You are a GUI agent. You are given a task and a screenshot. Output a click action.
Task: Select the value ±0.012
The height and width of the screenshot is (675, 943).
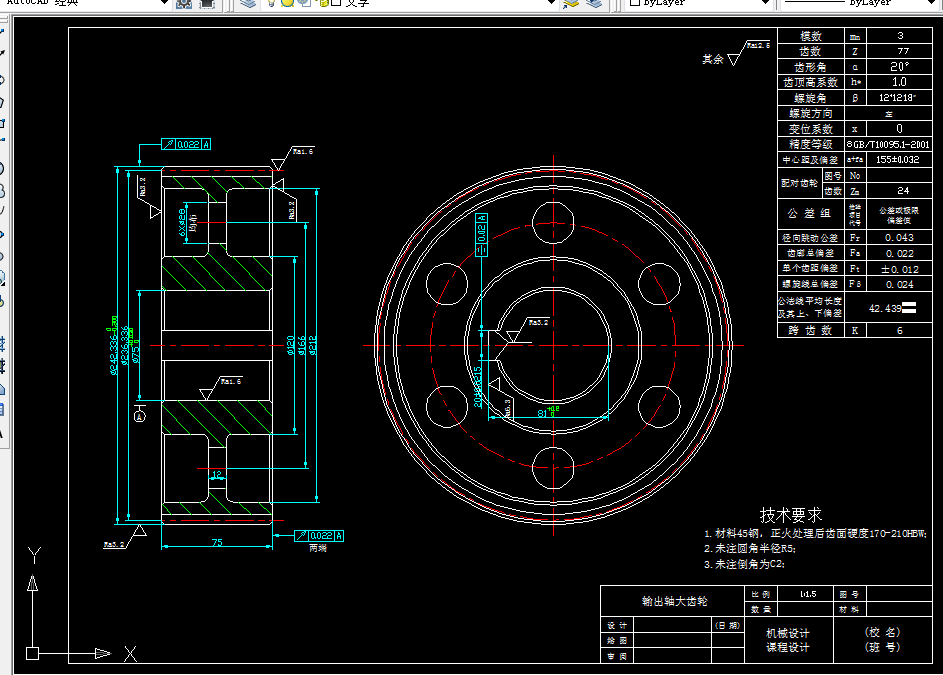(x=900, y=269)
